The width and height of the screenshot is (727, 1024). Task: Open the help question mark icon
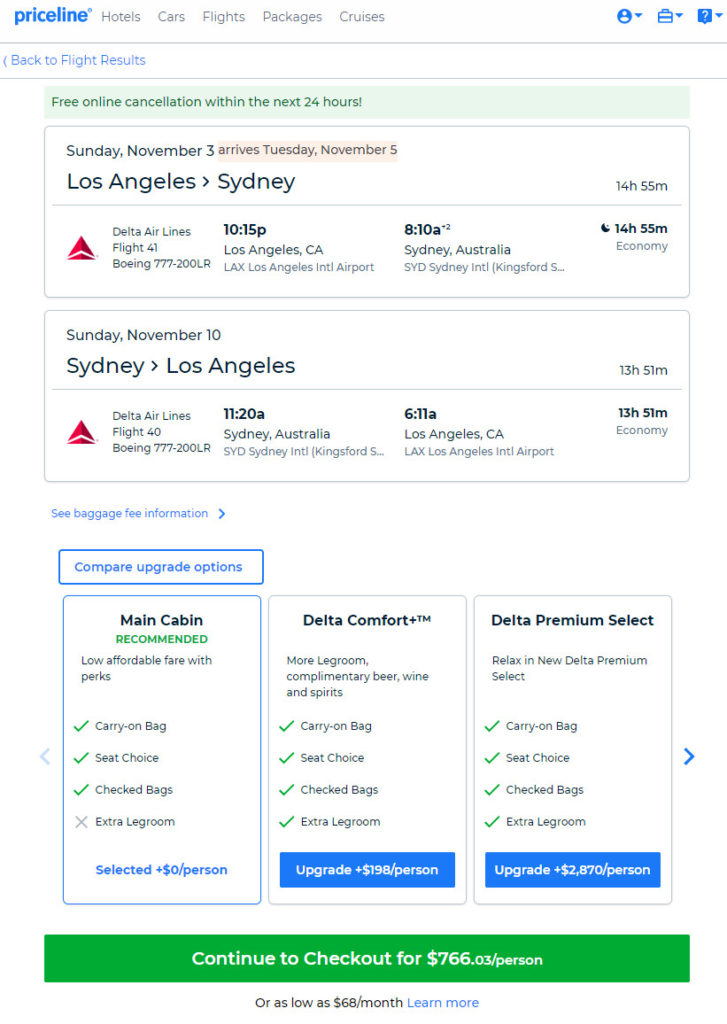click(x=709, y=16)
